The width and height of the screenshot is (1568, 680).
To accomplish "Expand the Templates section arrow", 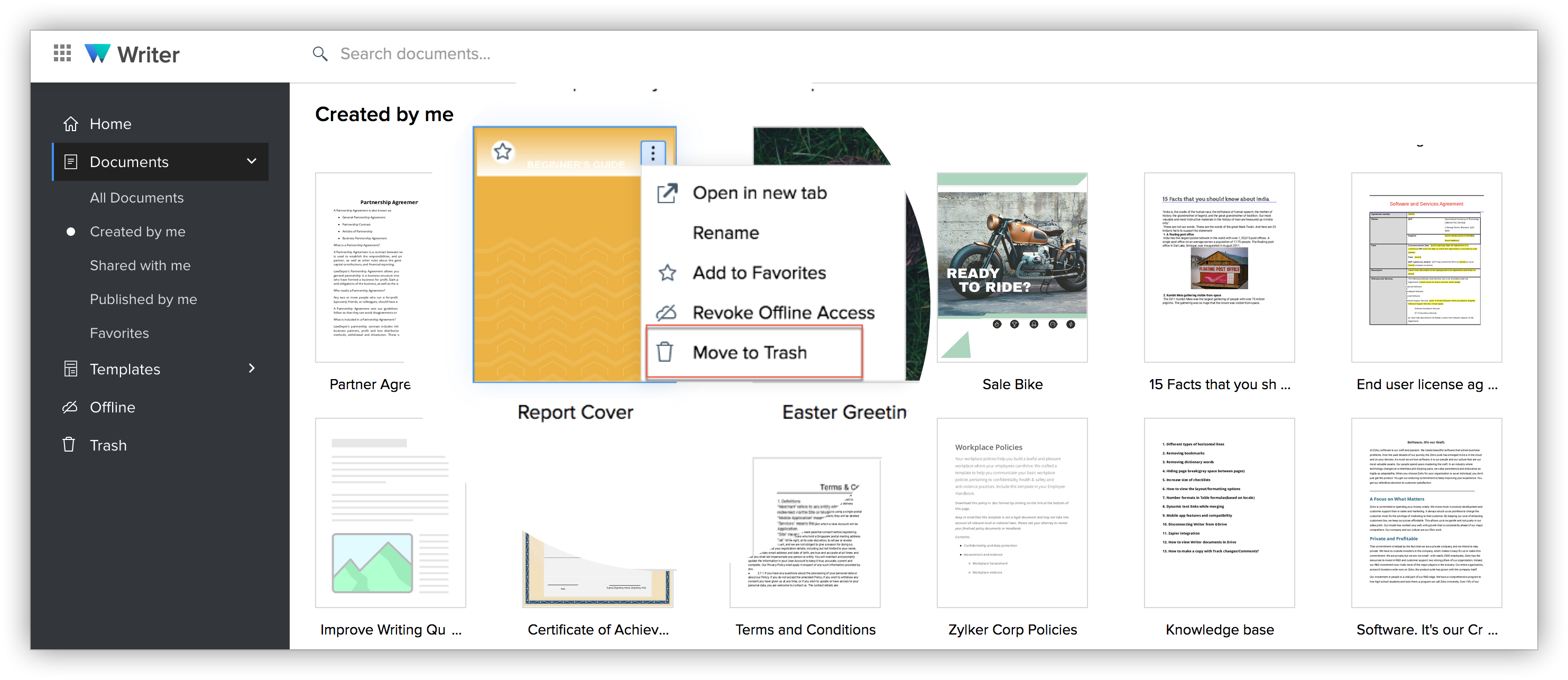I will [252, 369].
